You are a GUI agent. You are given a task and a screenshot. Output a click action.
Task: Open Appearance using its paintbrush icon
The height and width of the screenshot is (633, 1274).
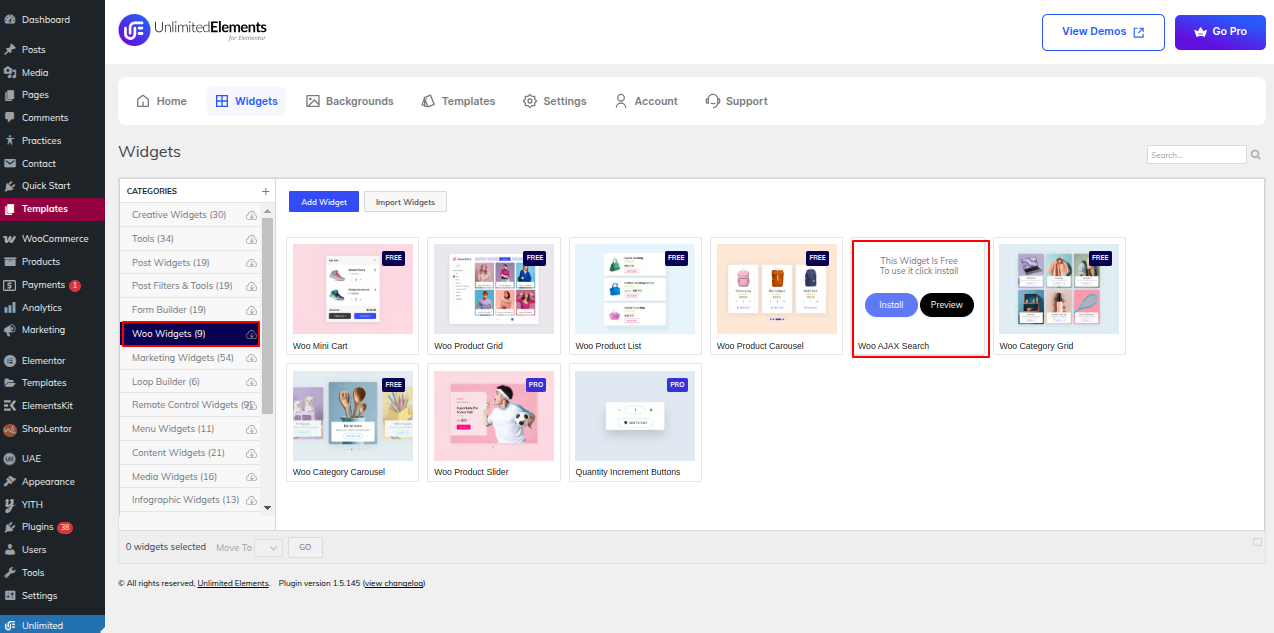(10, 482)
